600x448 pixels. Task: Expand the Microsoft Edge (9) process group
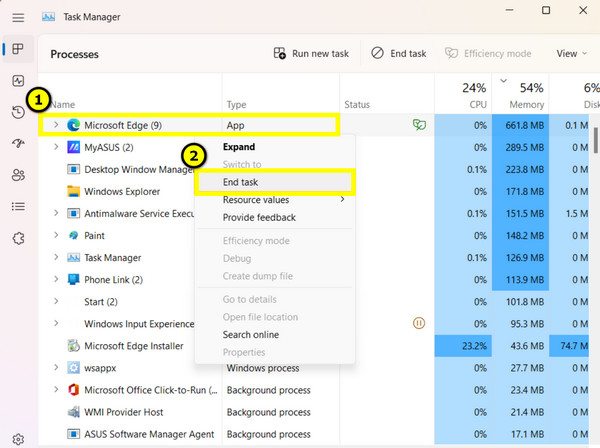coord(56,125)
